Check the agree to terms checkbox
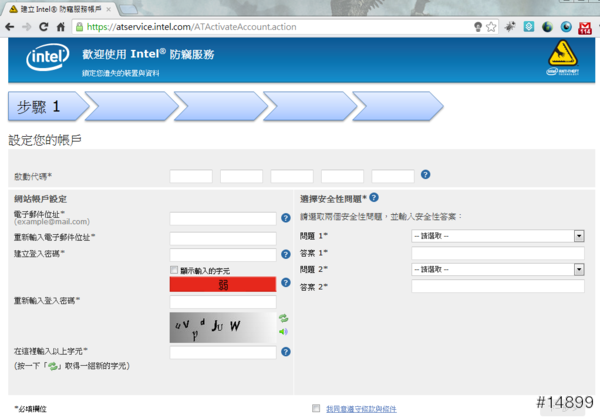The height and width of the screenshot is (418, 600). (x=316, y=408)
